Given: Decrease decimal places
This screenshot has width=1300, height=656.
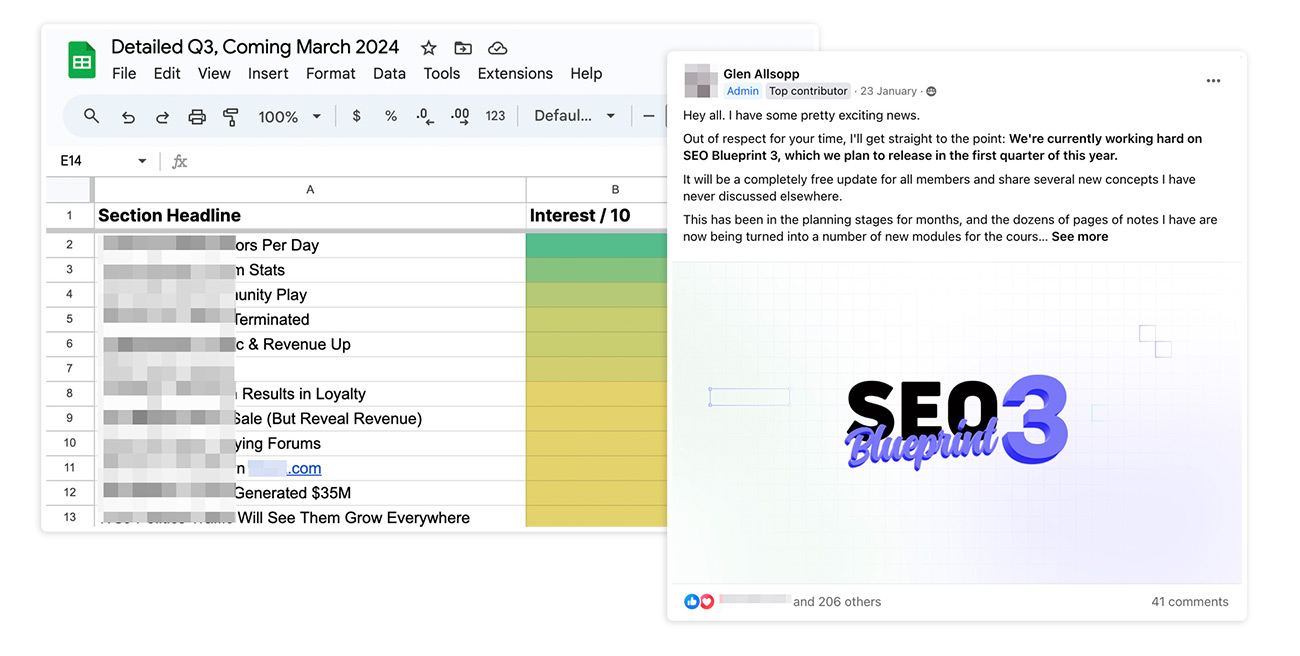Looking at the screenshot, I should pyautogui.click(x=425, y=116).
